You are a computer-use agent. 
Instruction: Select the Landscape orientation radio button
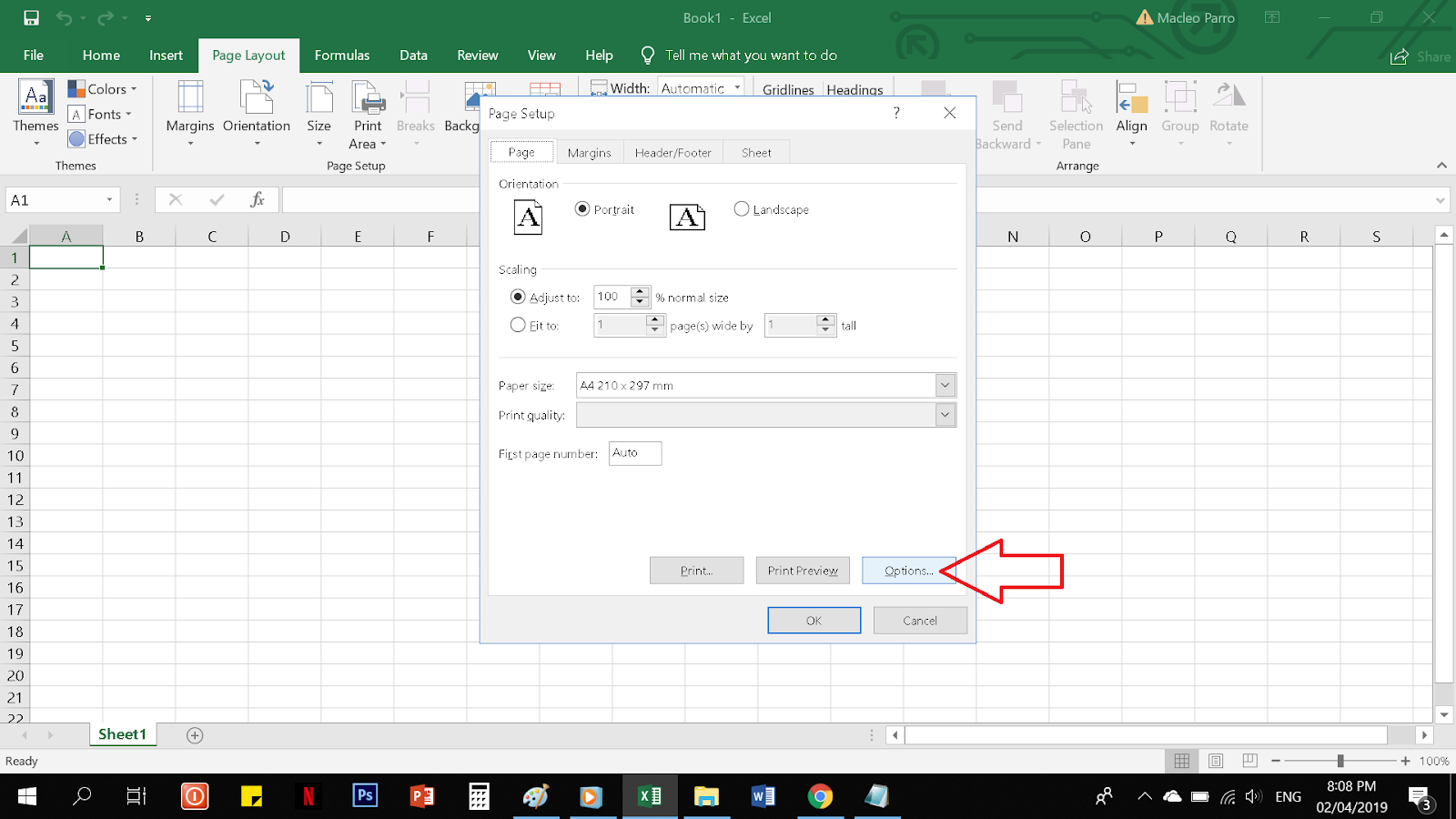point(742,208)
